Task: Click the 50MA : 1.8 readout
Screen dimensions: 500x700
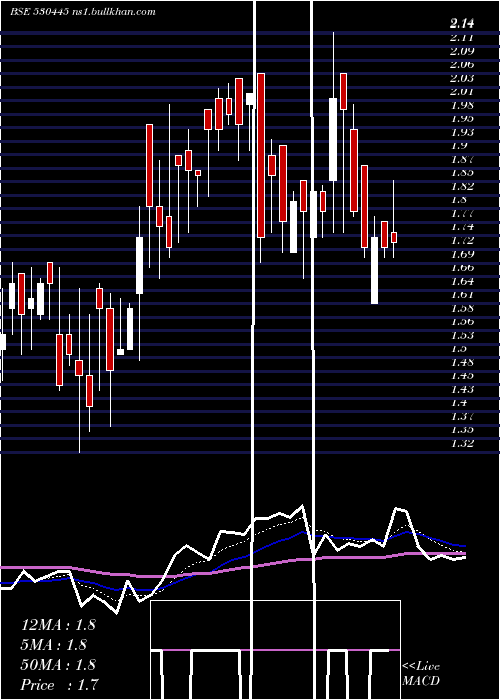Action: tap(58, 664)
